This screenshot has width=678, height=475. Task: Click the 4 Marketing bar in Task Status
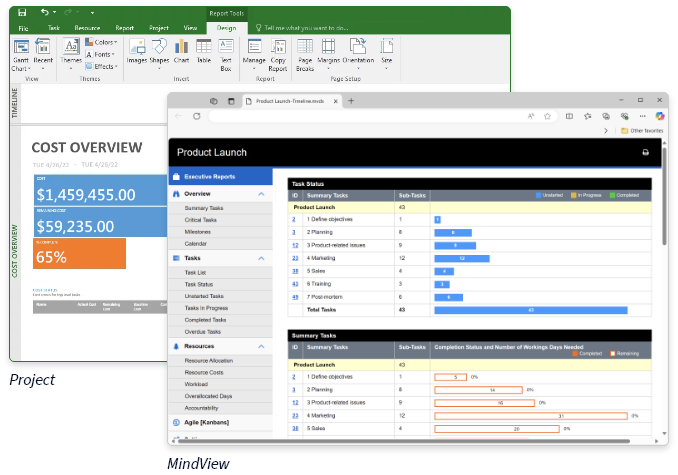click(x=462, y=258)
